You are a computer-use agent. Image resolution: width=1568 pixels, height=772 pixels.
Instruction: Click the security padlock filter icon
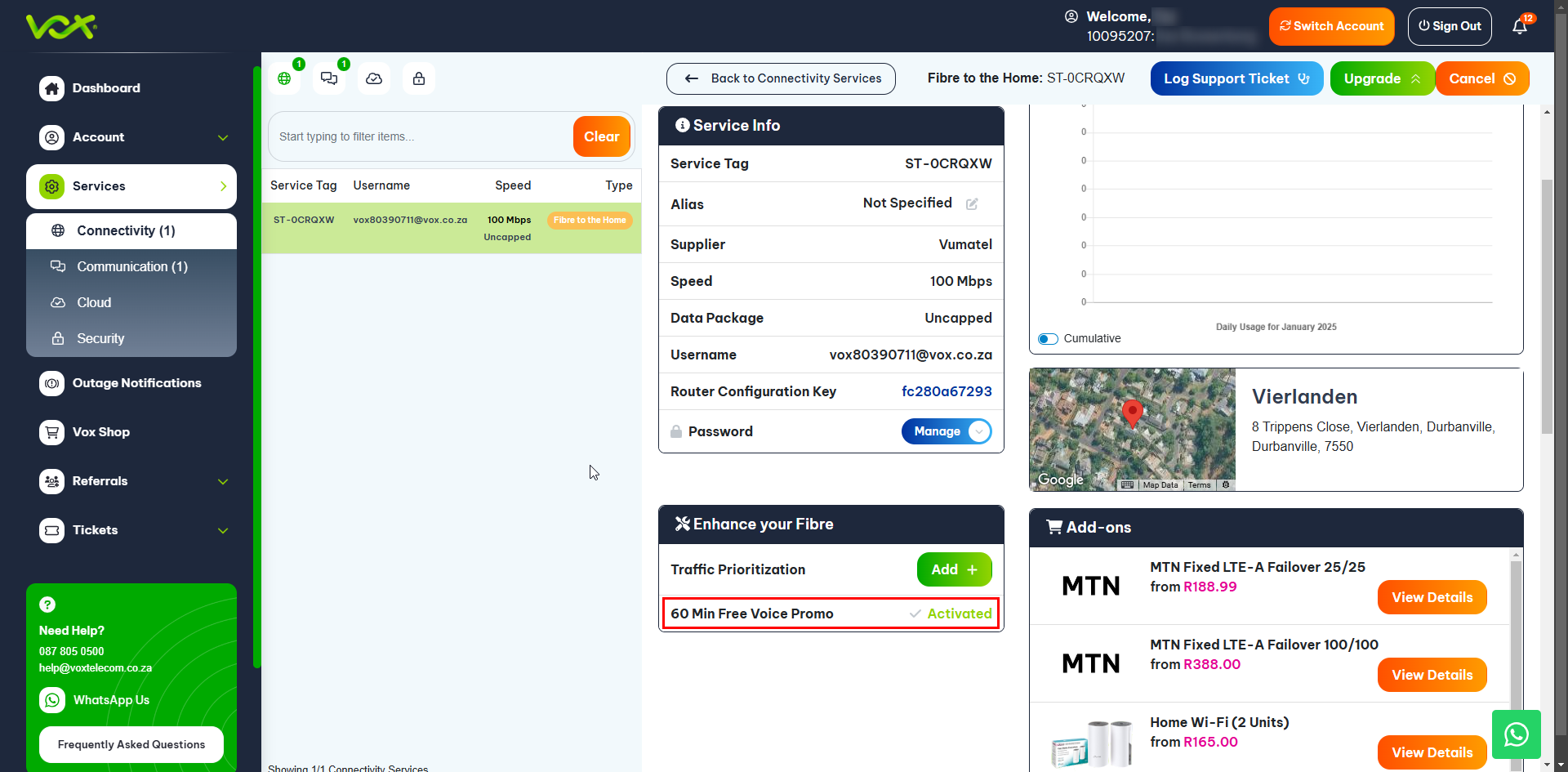(419, 79)
